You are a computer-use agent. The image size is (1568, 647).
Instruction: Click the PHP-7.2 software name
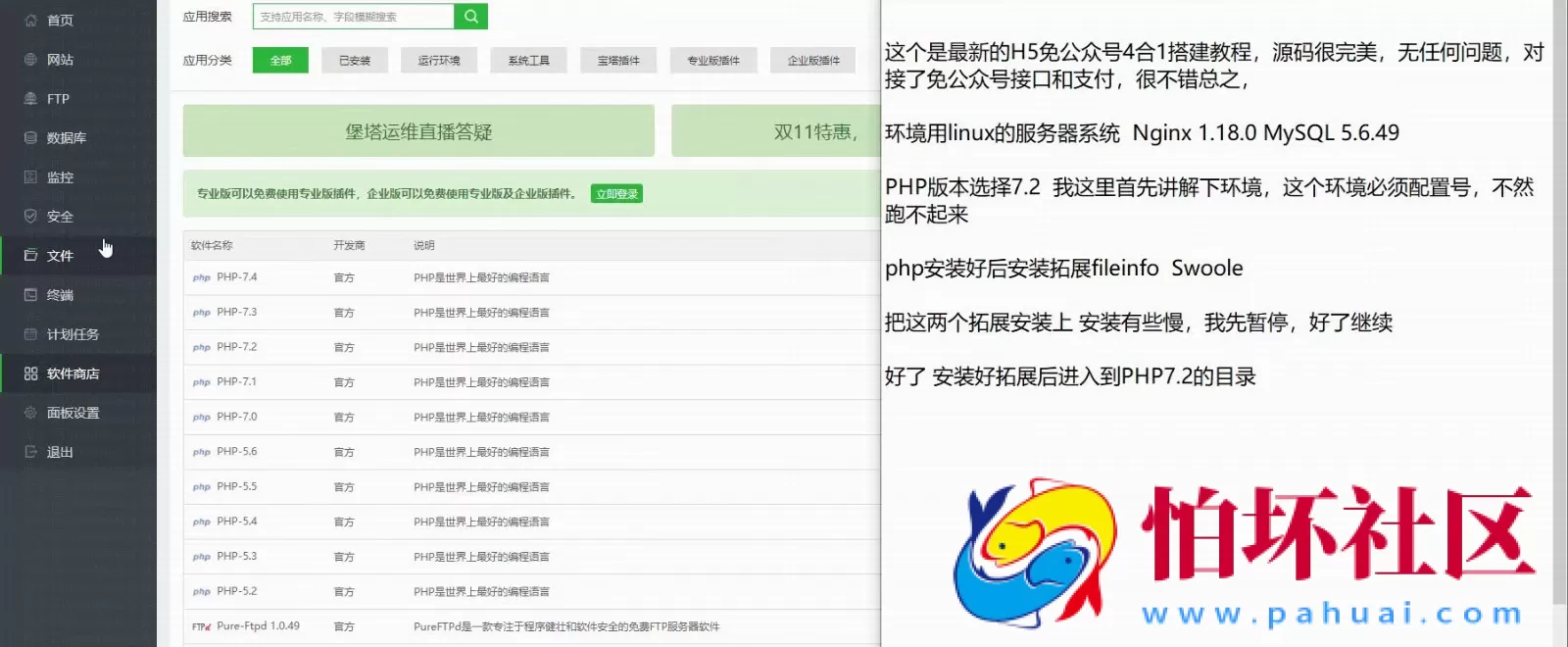pos(237,347)
